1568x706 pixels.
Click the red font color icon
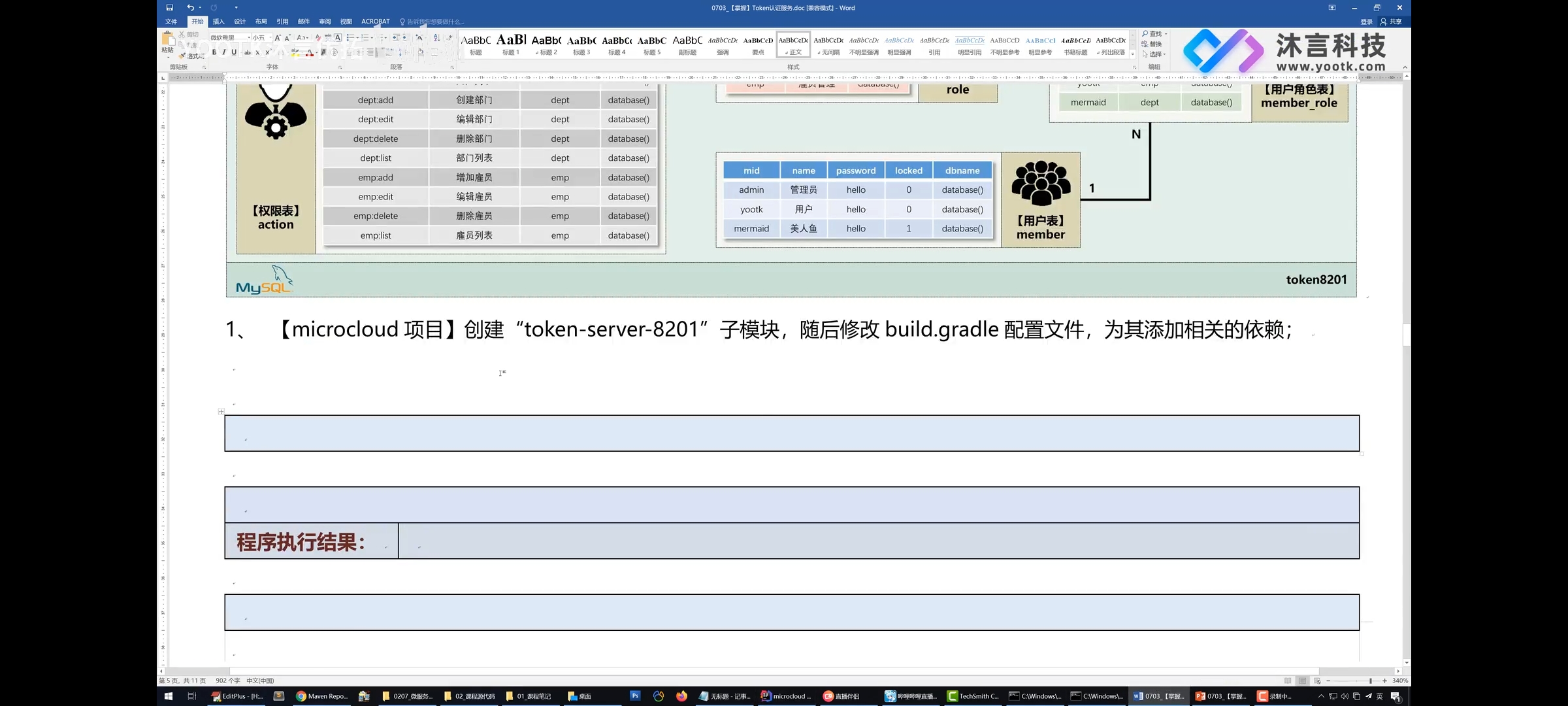click(310, 53)
